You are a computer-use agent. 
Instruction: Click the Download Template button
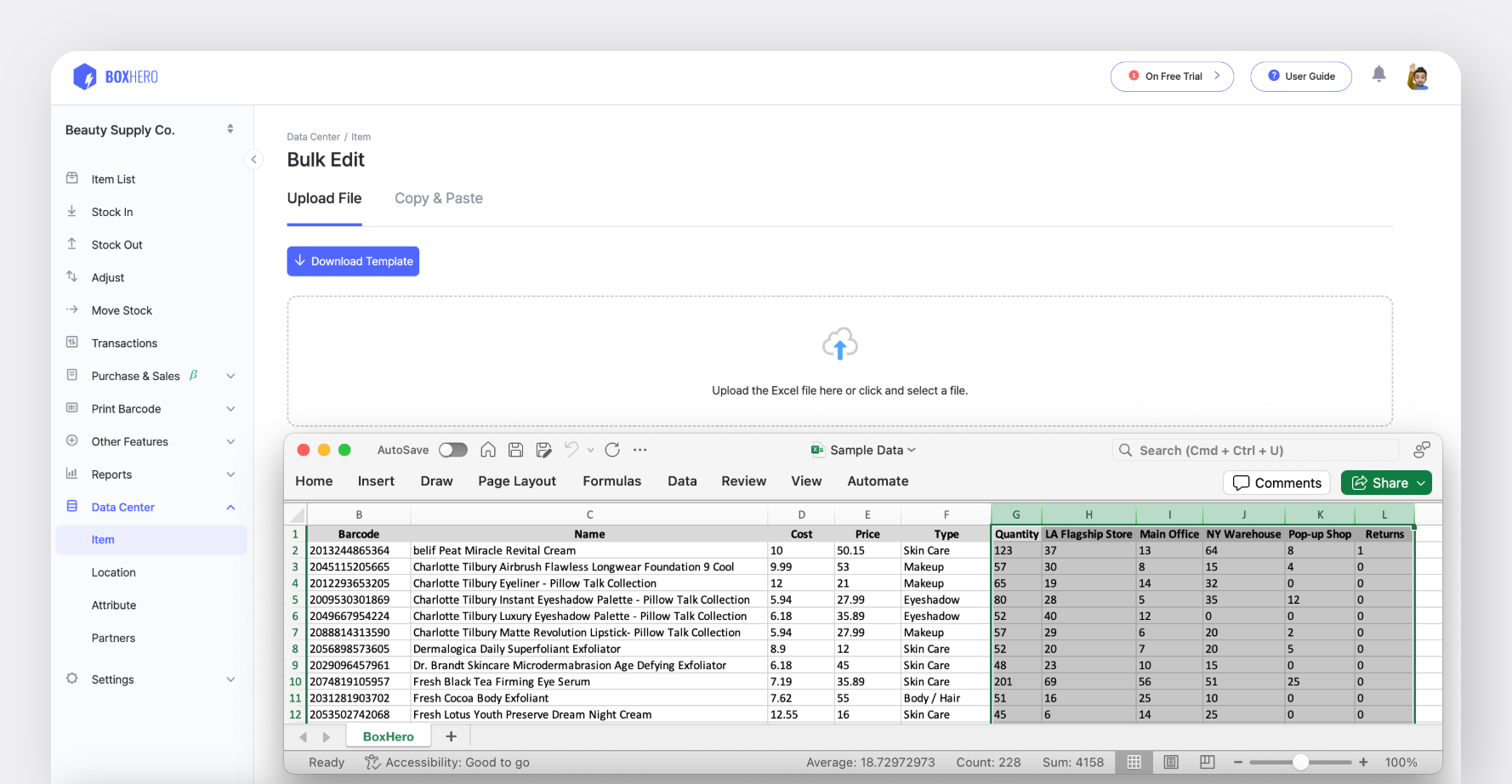pyautogui.click(x=353, y=261)
